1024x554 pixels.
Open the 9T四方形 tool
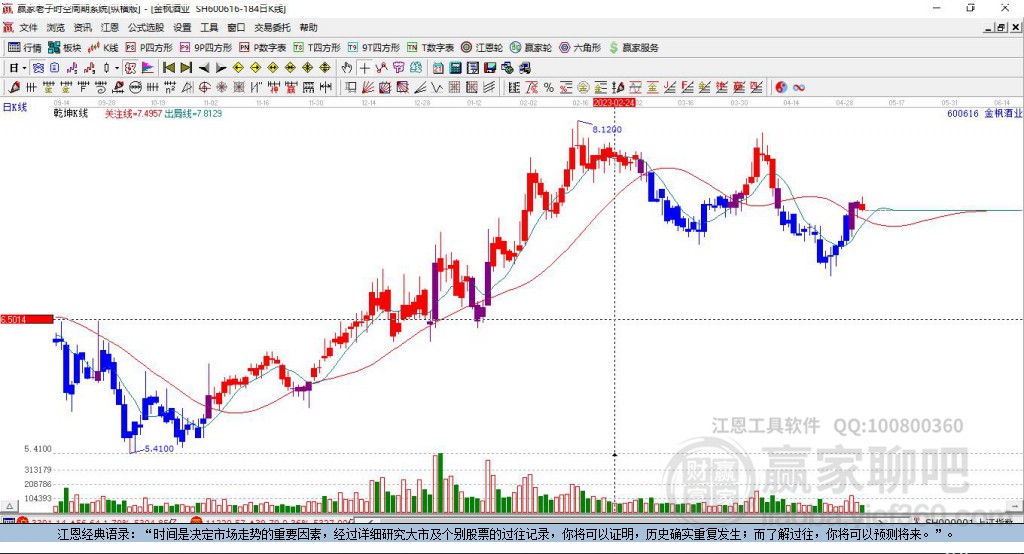[374, 48]
